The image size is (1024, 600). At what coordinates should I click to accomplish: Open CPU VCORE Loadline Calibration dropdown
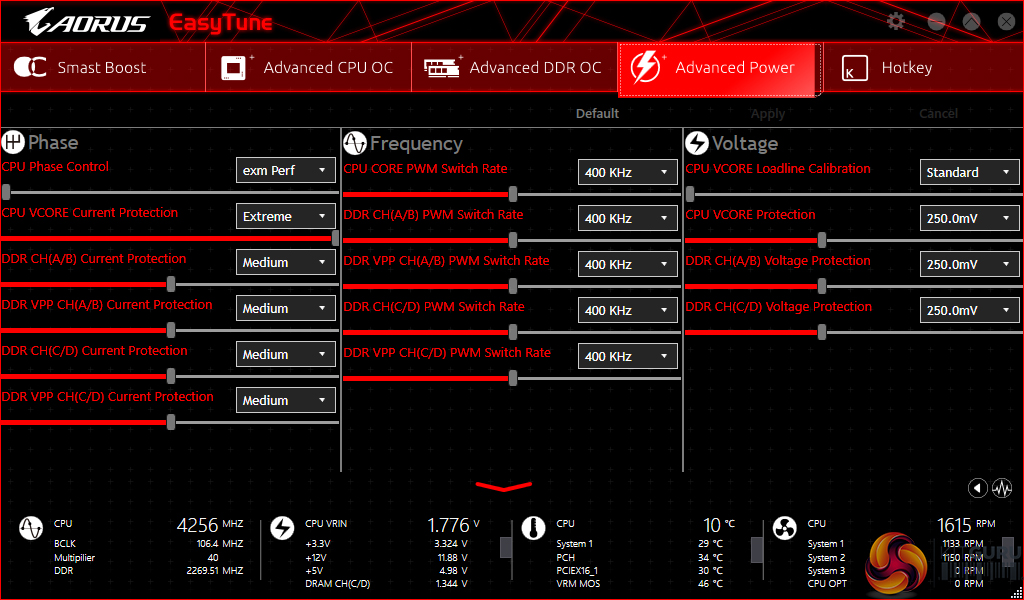(x=970, y=172)
